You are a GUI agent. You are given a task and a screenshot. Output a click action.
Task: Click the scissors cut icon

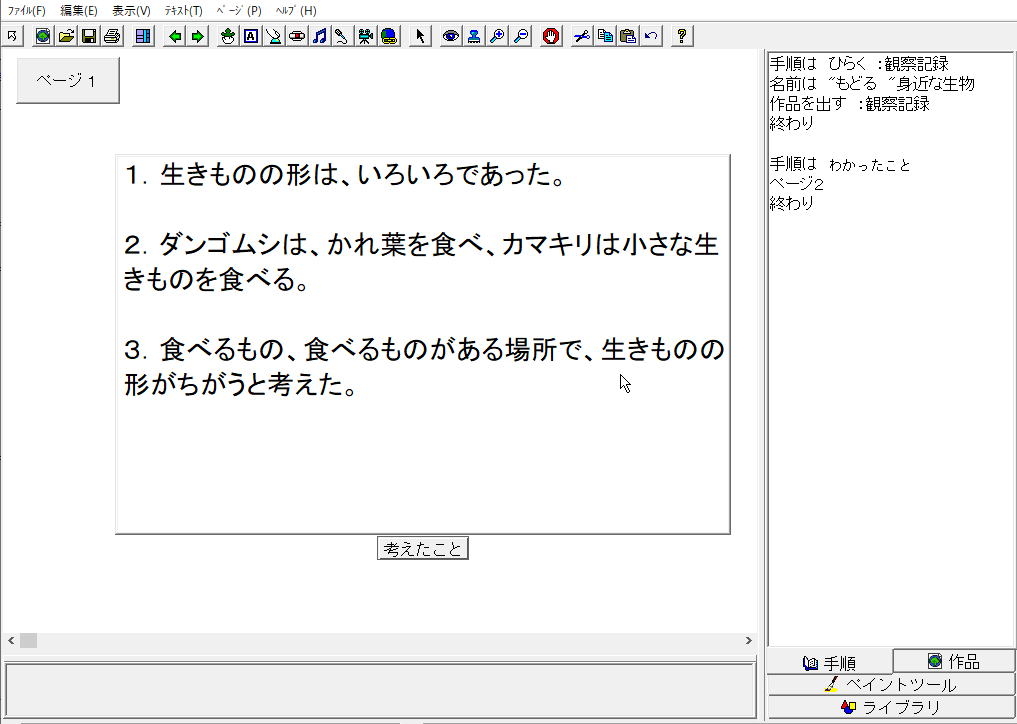click(x=582, y=36)
